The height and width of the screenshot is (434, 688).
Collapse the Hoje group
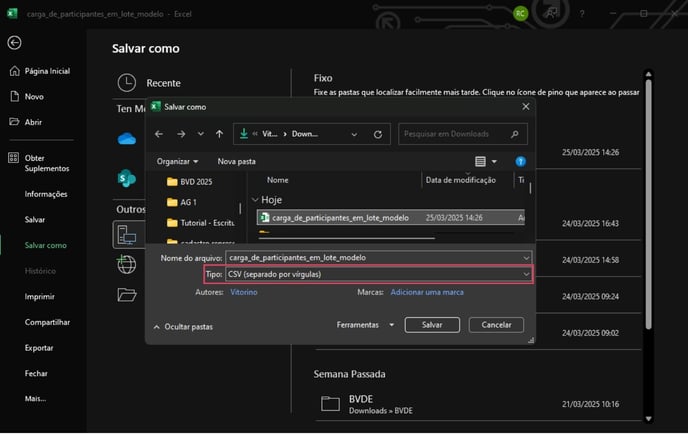click(255, 200)
